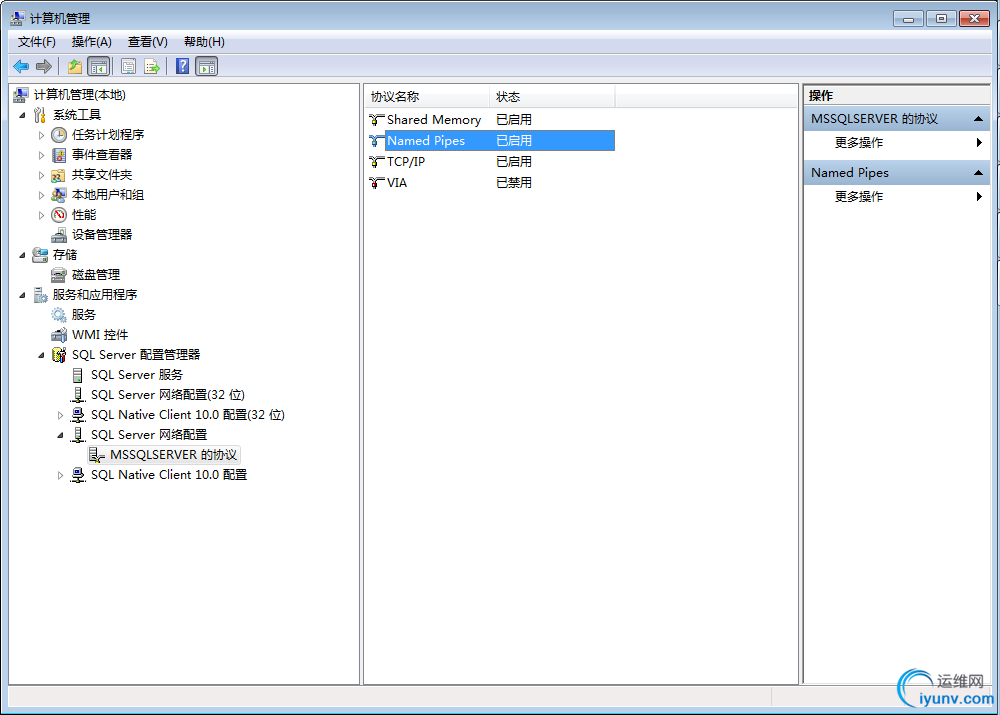Select 计算机管理(本地) root node

point(80,95)
